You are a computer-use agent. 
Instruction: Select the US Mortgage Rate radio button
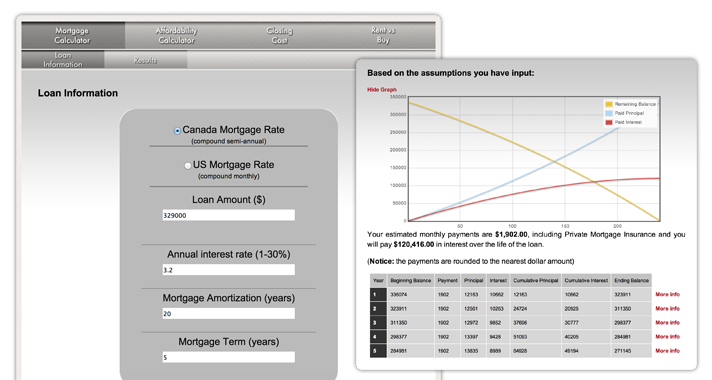coord(188,166)
